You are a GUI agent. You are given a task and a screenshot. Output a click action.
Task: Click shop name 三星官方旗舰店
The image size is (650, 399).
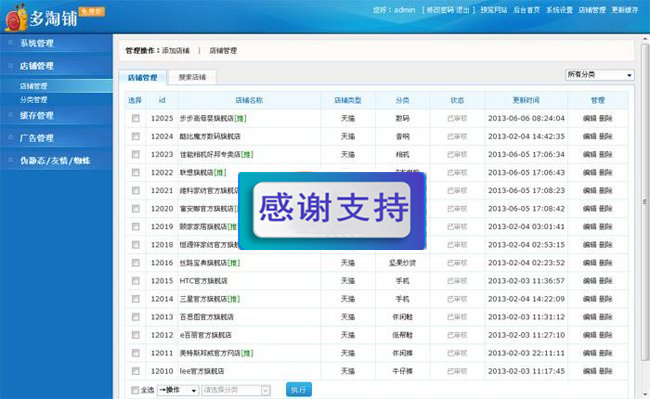pyautogui.click(x=203, y=299)
